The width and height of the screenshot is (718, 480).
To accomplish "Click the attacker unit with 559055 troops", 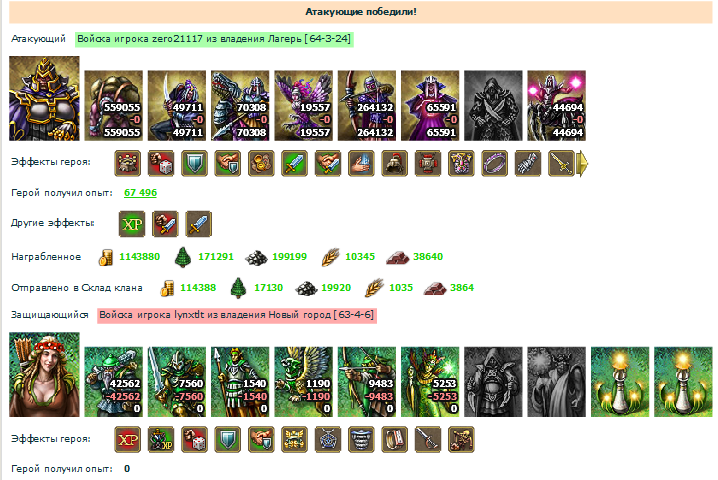I will [114, 105].
